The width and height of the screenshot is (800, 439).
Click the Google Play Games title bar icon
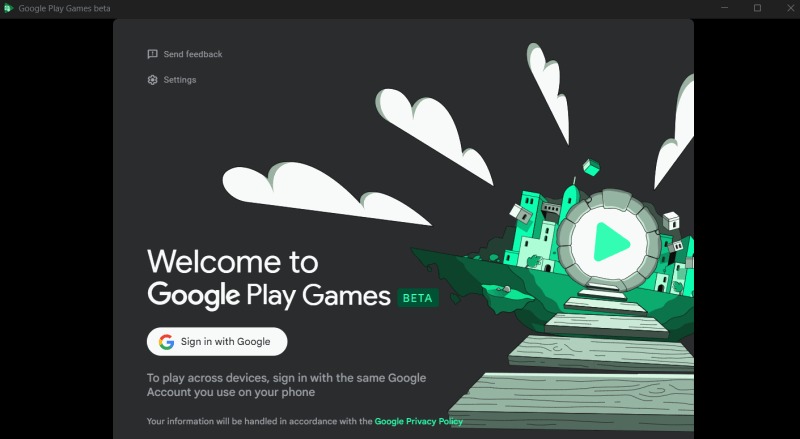pos(8,8)
